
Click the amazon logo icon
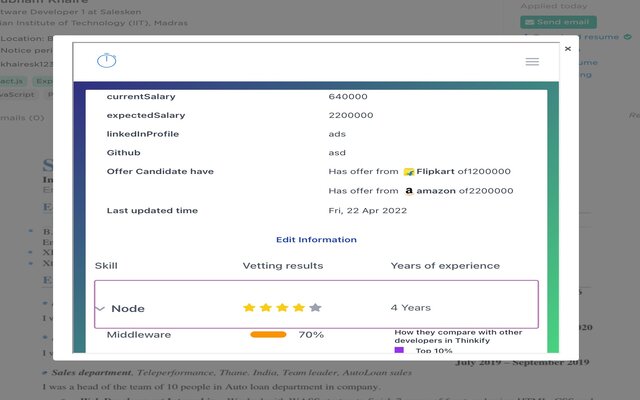tap(409, 191)
